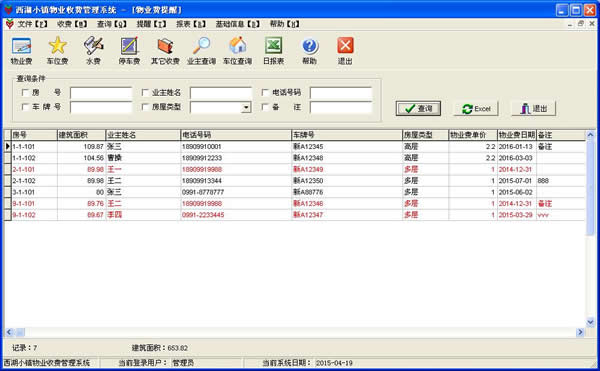Open 车位查询 house icon
The width and height of the screenshot is (600, 371).
pos(237,50)
